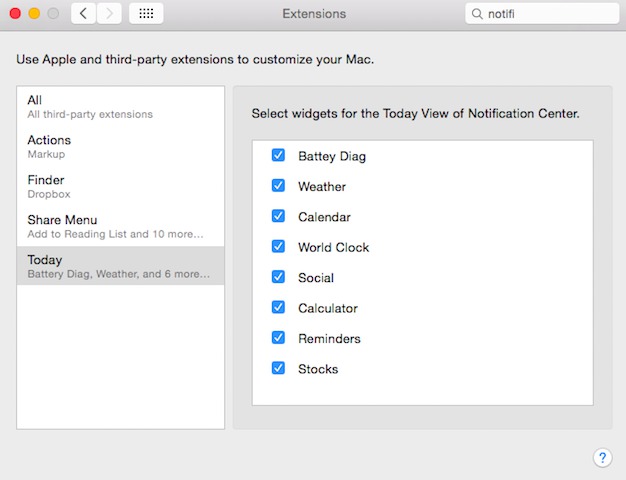This screenshot has height=480, width=626.
Task: Click the back navigation arrow
Action: (x=83, y=14)
